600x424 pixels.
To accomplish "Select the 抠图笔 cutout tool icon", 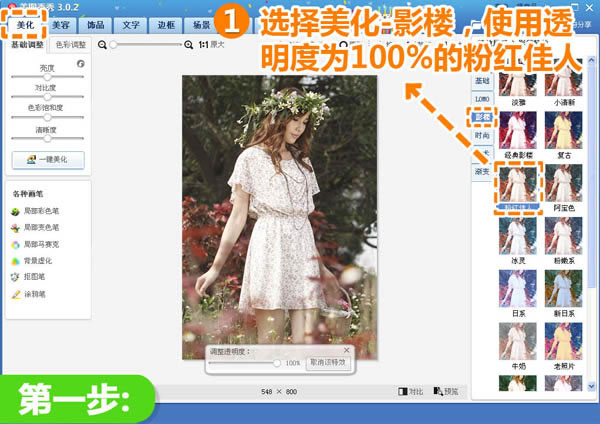I will click(15, 277).
